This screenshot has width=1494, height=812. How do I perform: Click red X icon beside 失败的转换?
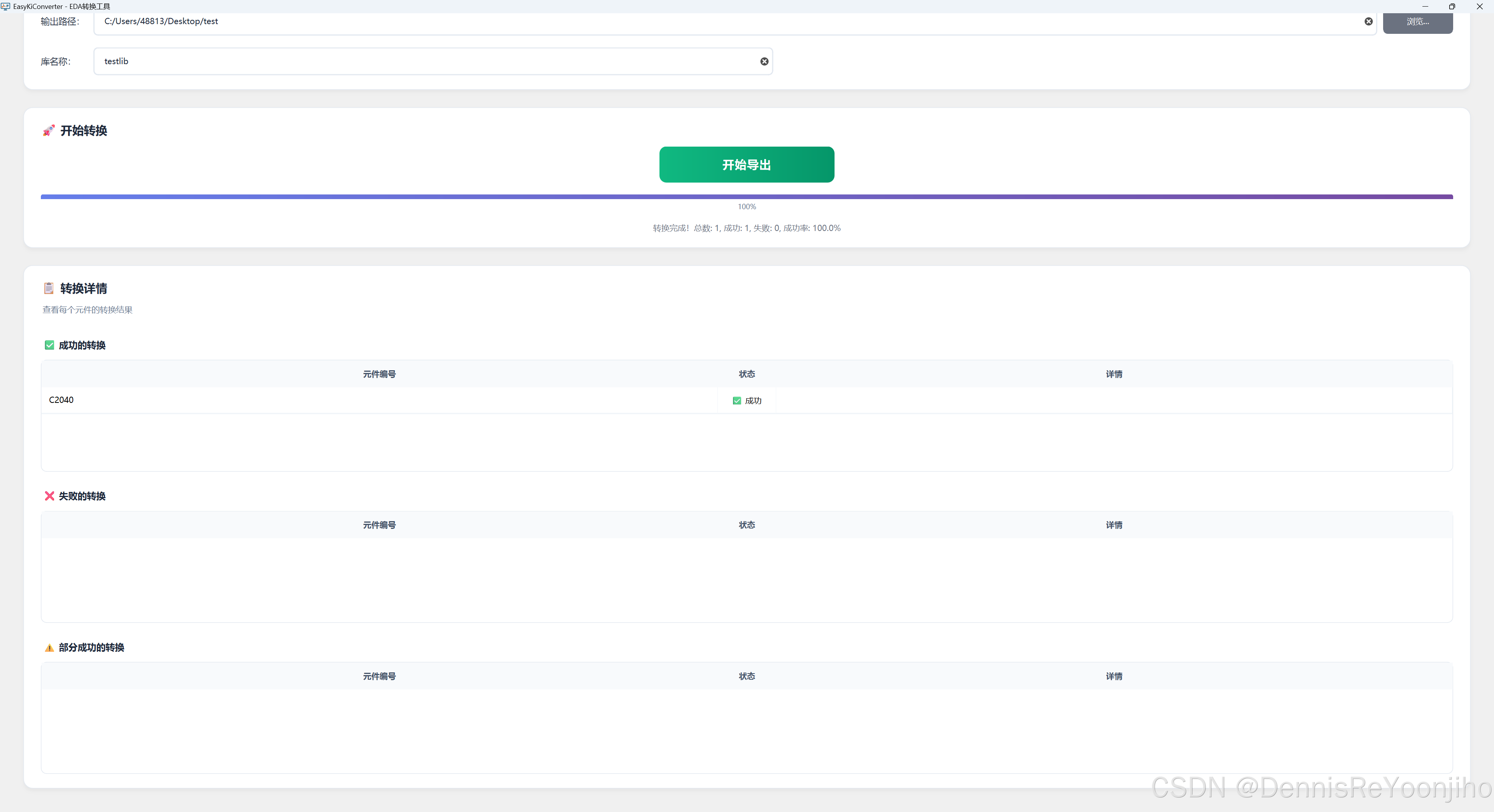[49, 496]
